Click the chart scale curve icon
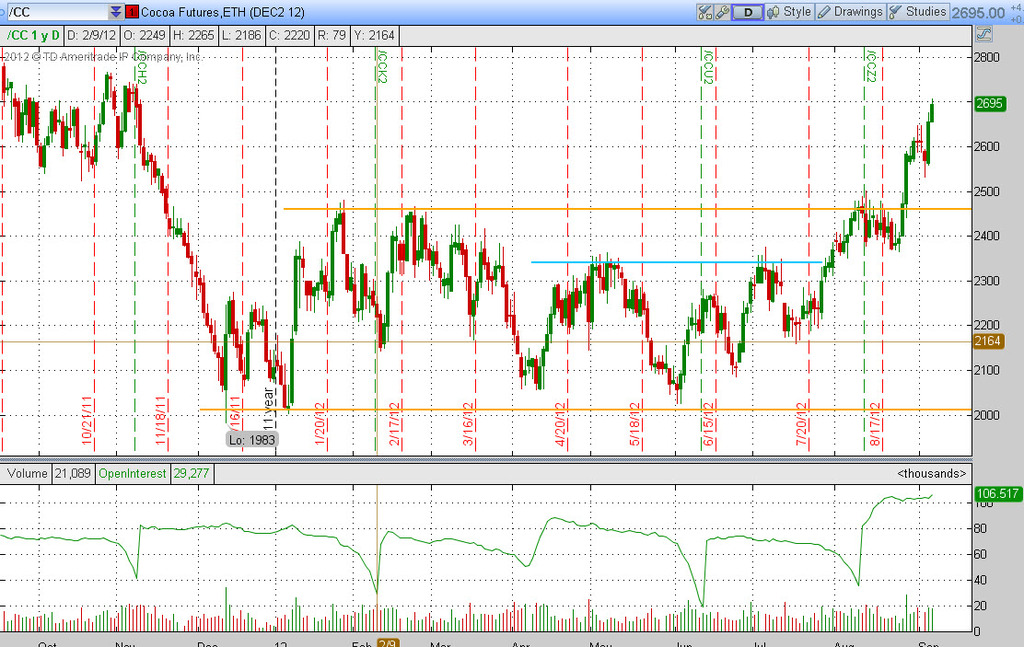This screenshot has height=647, width=1024. pos(982,34)
